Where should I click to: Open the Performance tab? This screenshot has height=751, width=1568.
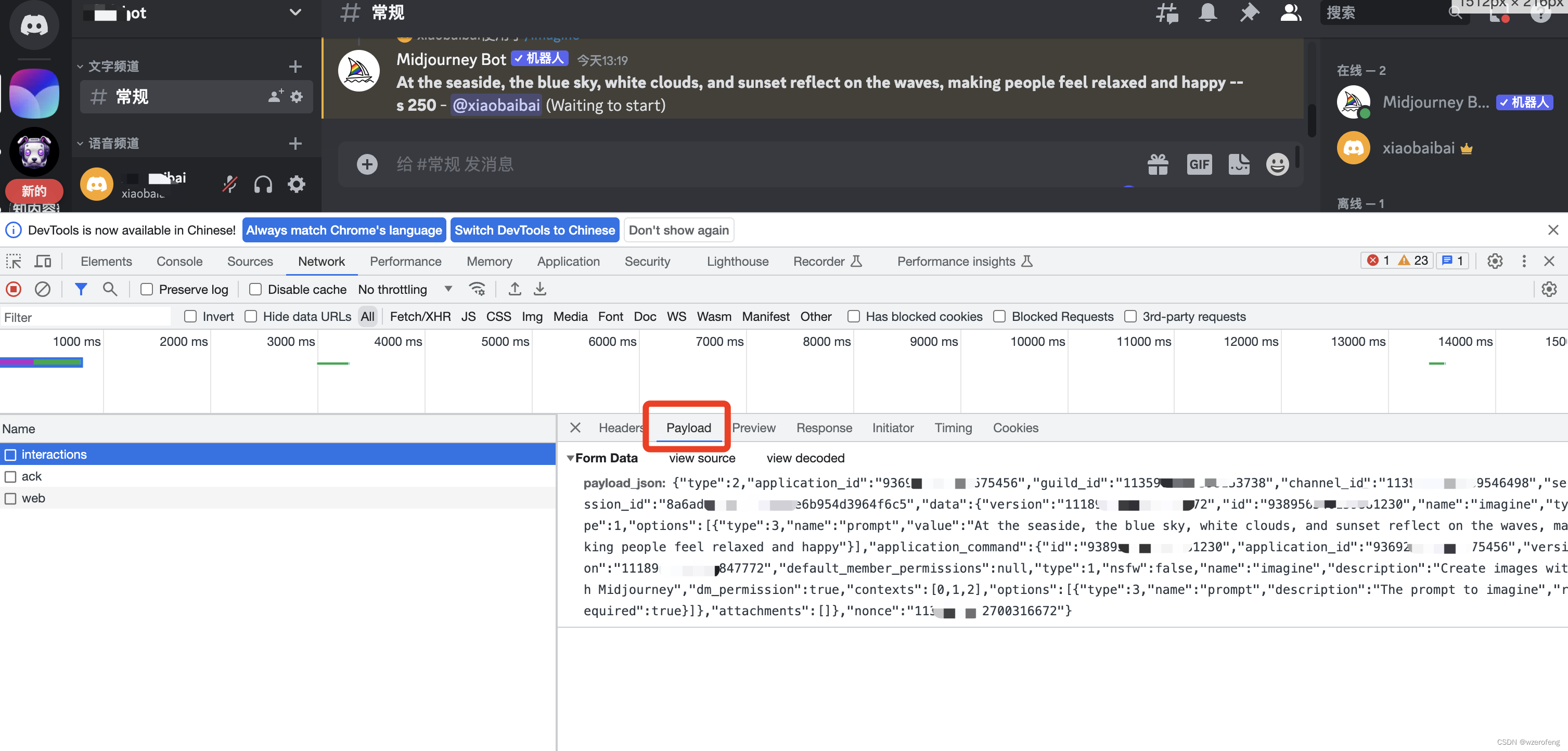[406, 262]
